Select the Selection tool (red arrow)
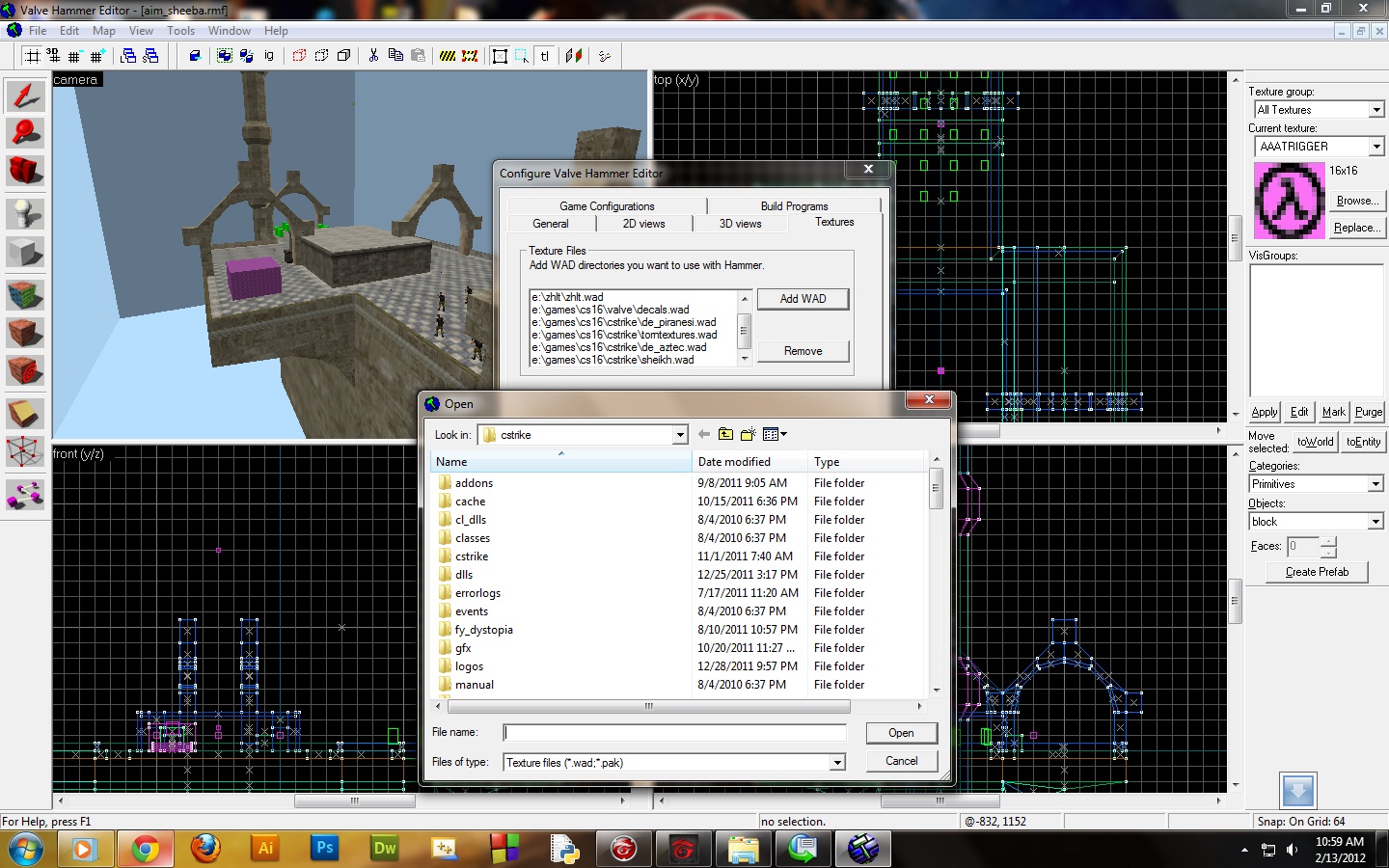The height and width of the screenshot is (868, 1389). 25,95
